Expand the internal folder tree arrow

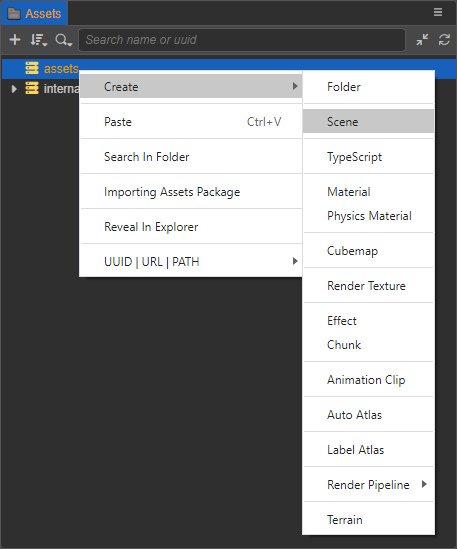tap(14, 89)
